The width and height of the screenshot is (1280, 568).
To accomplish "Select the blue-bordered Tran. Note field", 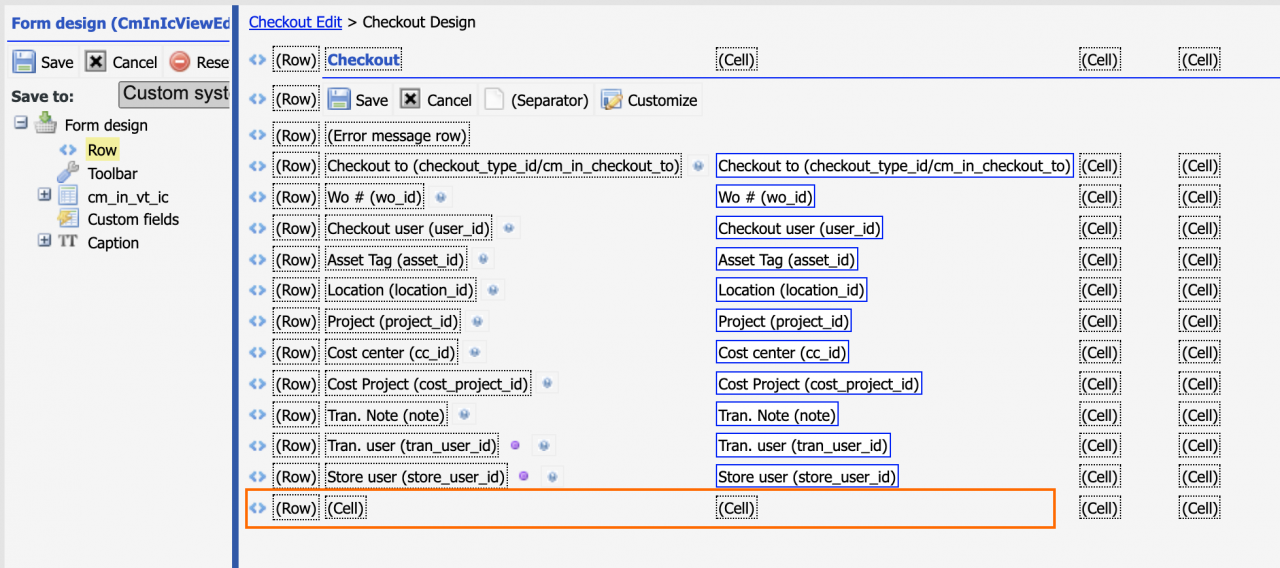I will (x=777, y=414).
